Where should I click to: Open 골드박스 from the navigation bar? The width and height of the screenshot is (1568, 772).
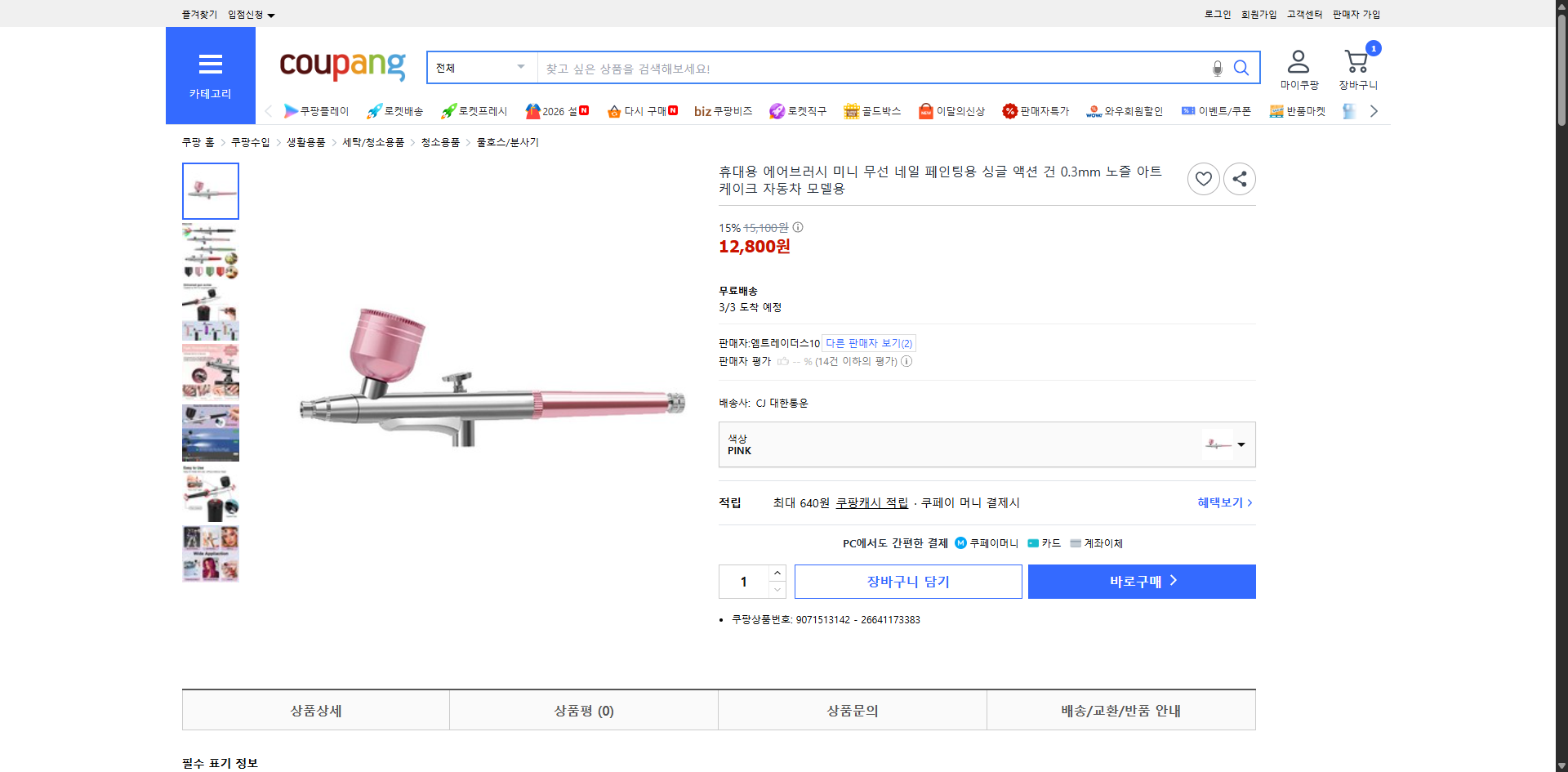point(871,110)
